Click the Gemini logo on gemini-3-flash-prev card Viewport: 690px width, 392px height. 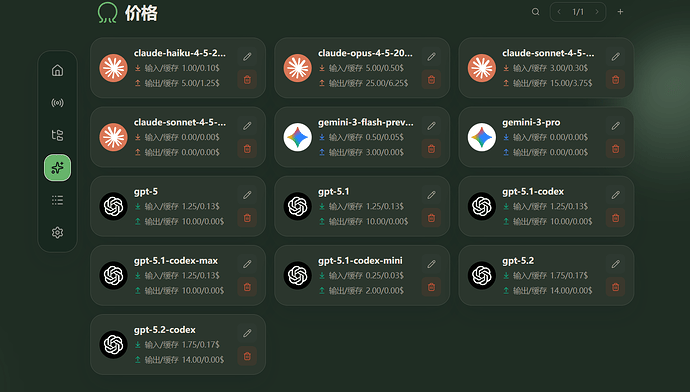(297, 137)
